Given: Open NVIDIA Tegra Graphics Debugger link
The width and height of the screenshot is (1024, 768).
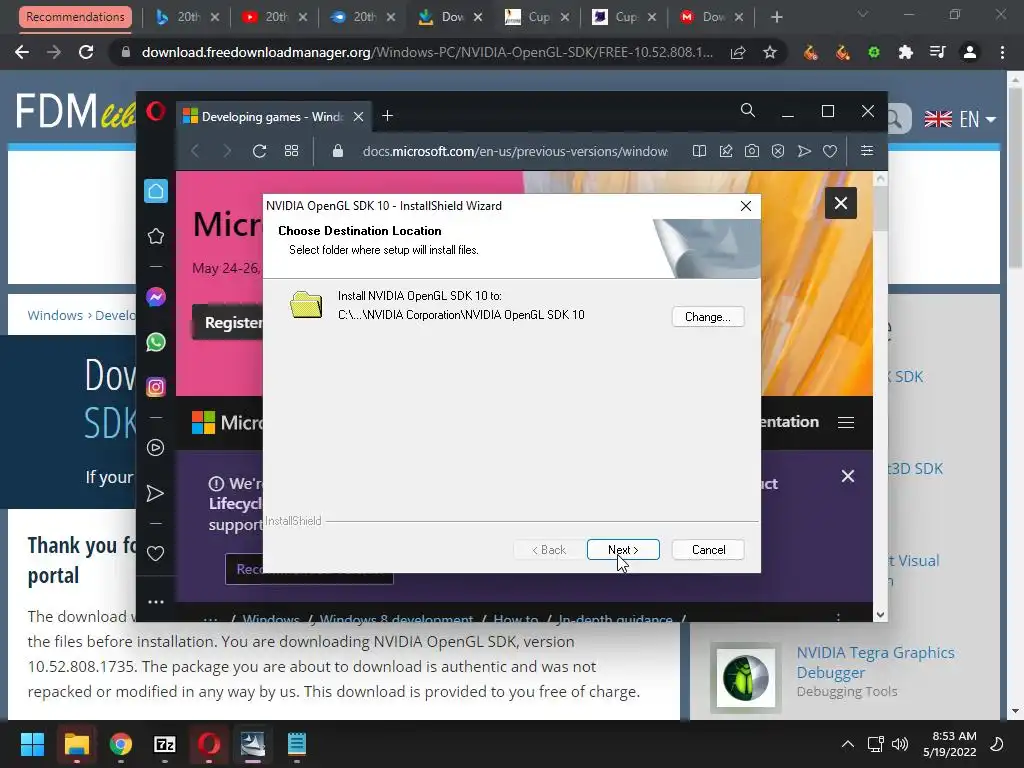Looking at the screenshot, I should pos(875,662).
